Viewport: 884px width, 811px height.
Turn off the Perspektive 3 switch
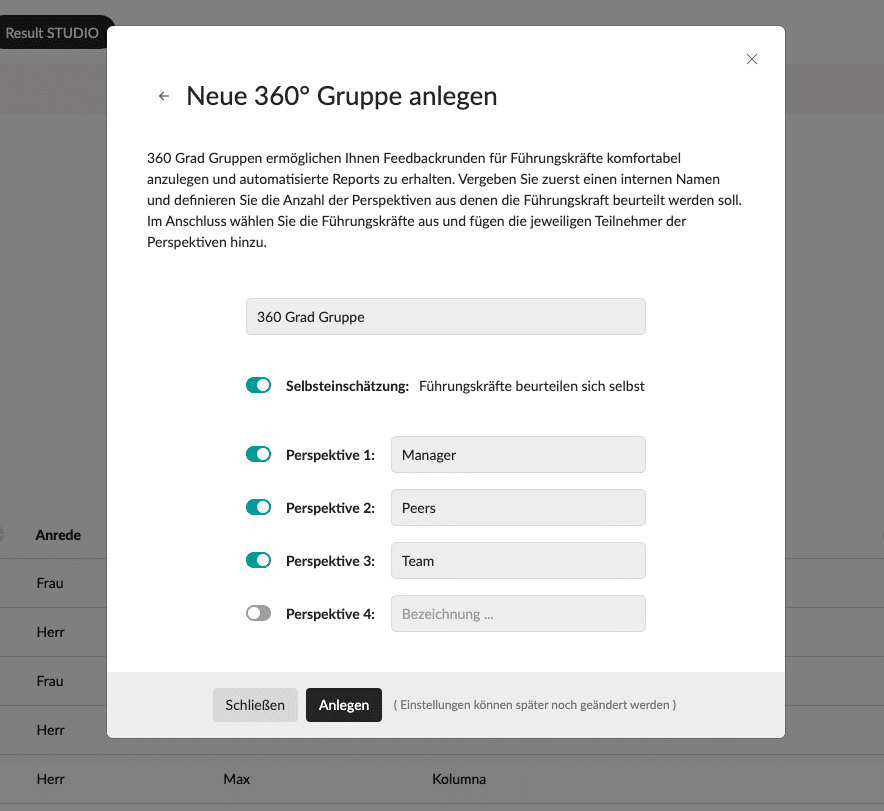point(258,560)
